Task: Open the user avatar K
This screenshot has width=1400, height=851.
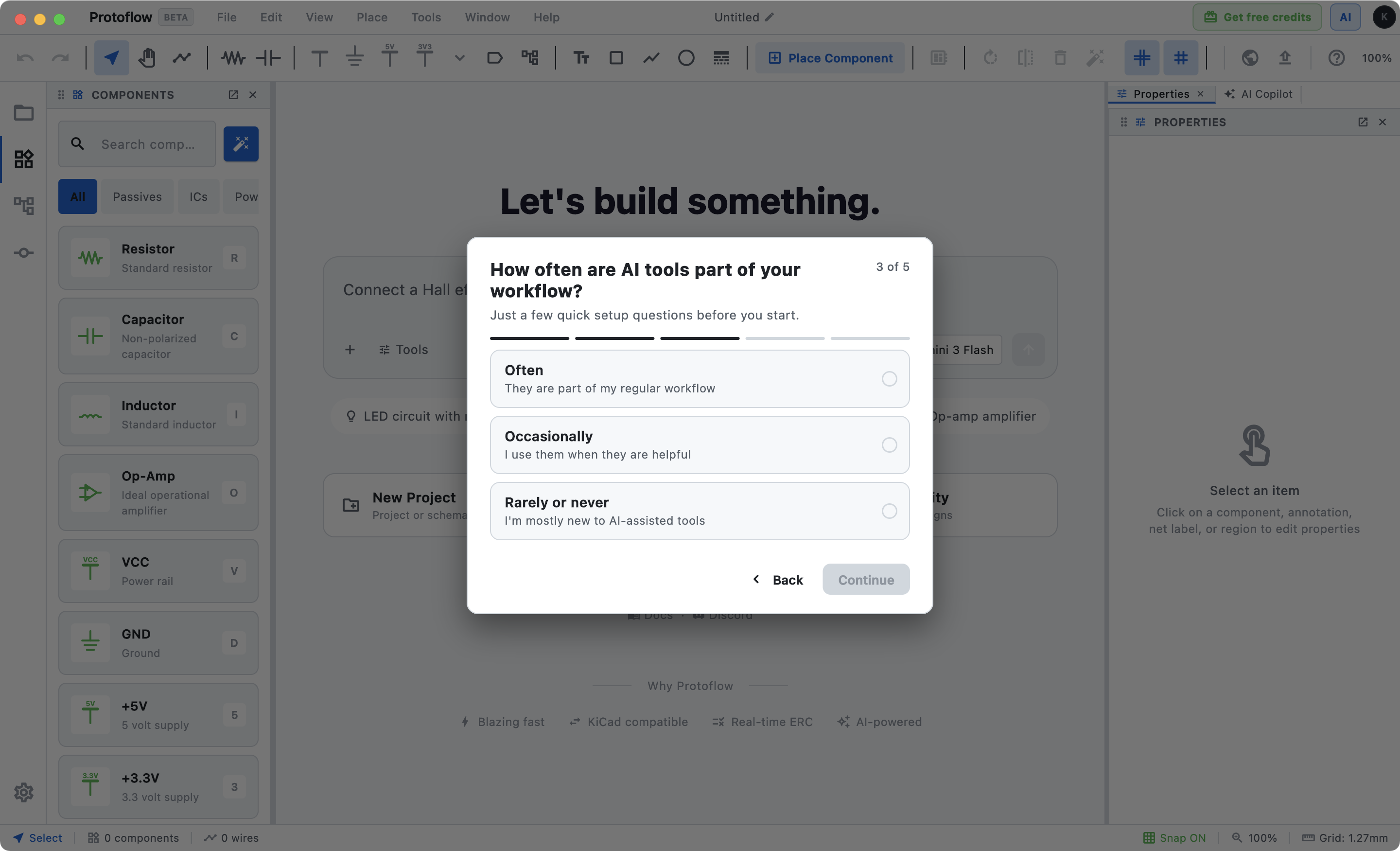Action: coord(1383,17)
